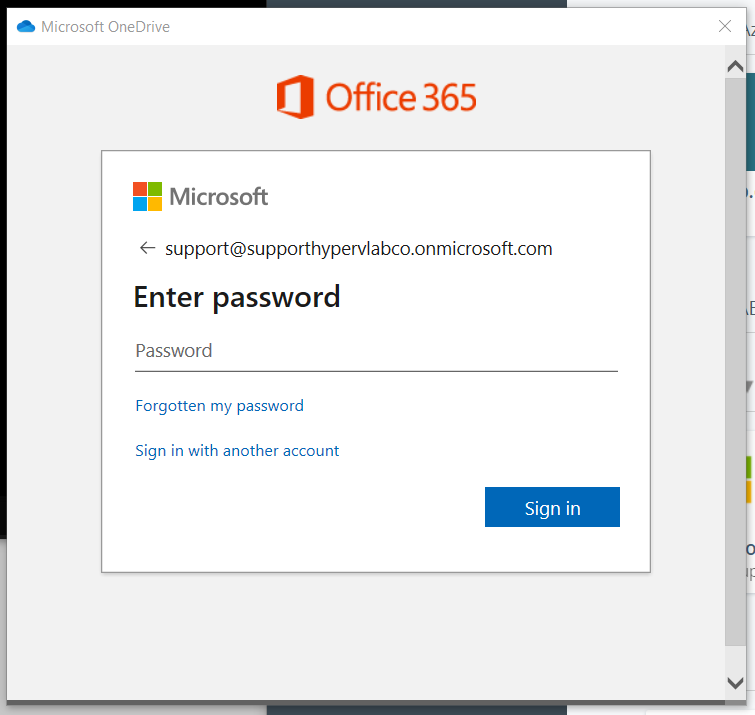Viewport: 755px width, 715px height.
Task: Click the scrollbar track below the thumb
Action: pos(735,658)
